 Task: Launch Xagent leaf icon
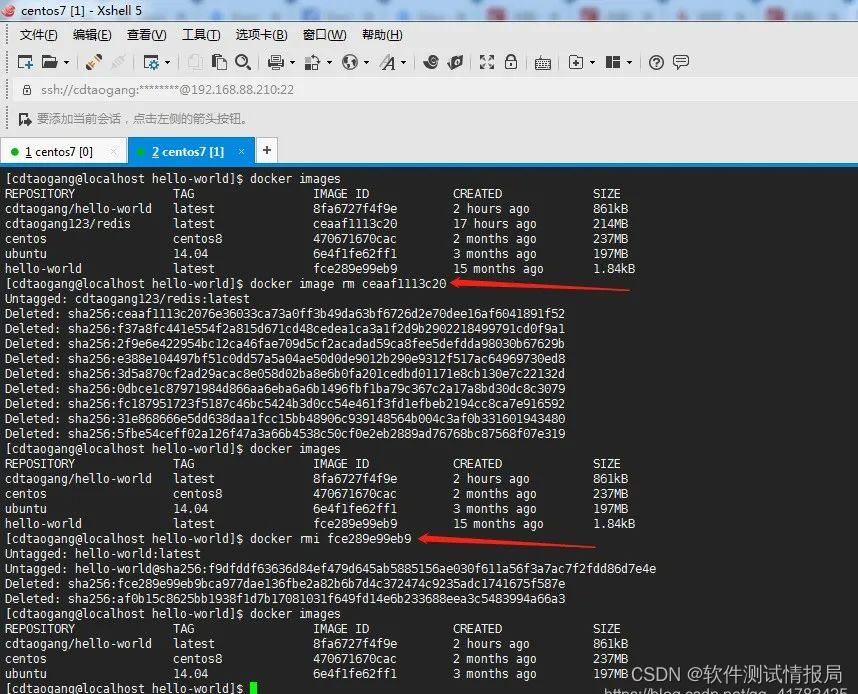(455, 62)
